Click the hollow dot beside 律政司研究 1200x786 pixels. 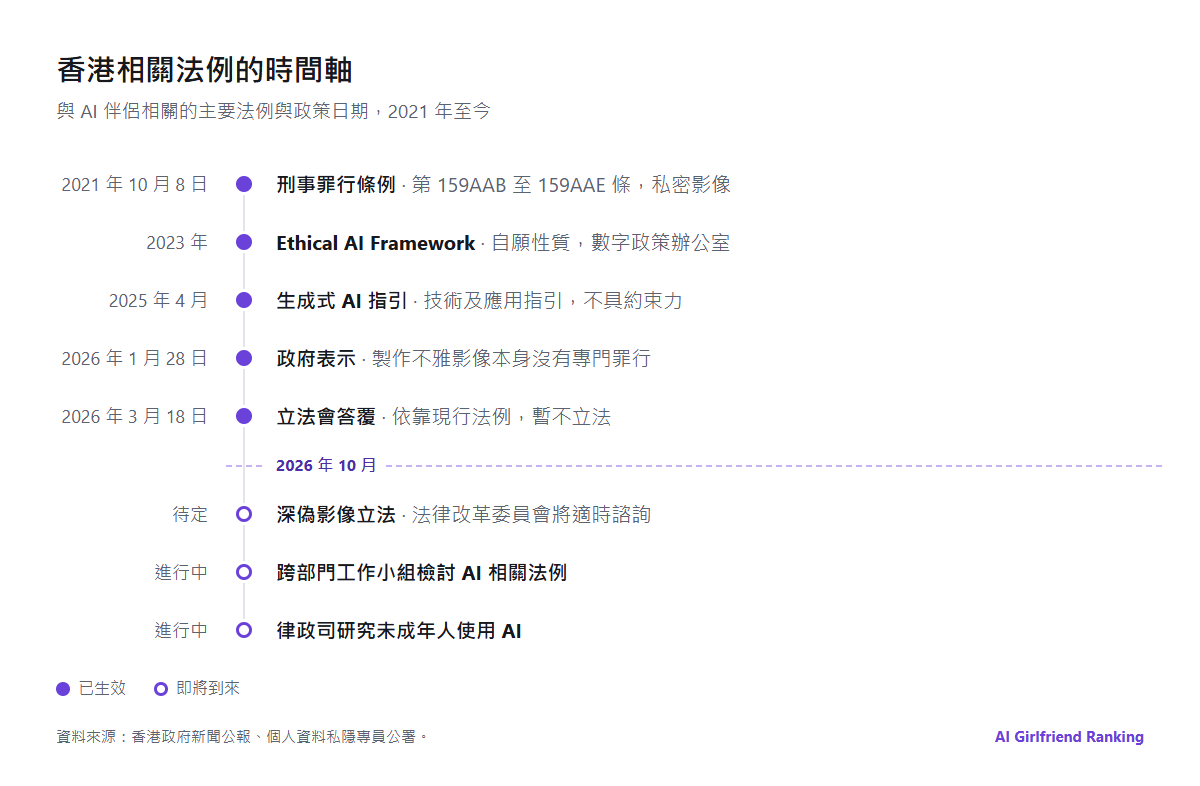[x=244, y=630]
